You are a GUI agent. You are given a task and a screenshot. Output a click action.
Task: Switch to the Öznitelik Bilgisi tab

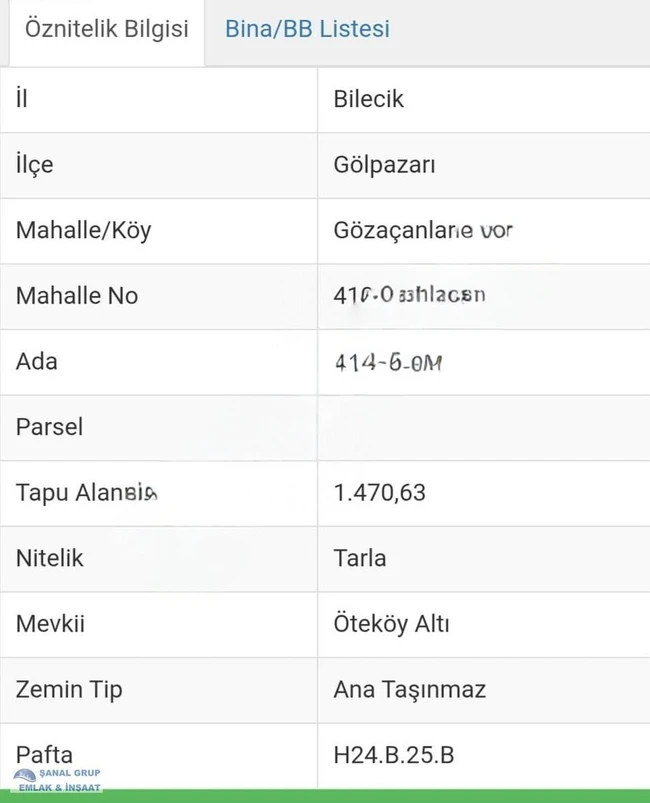[x=106, y=29]
